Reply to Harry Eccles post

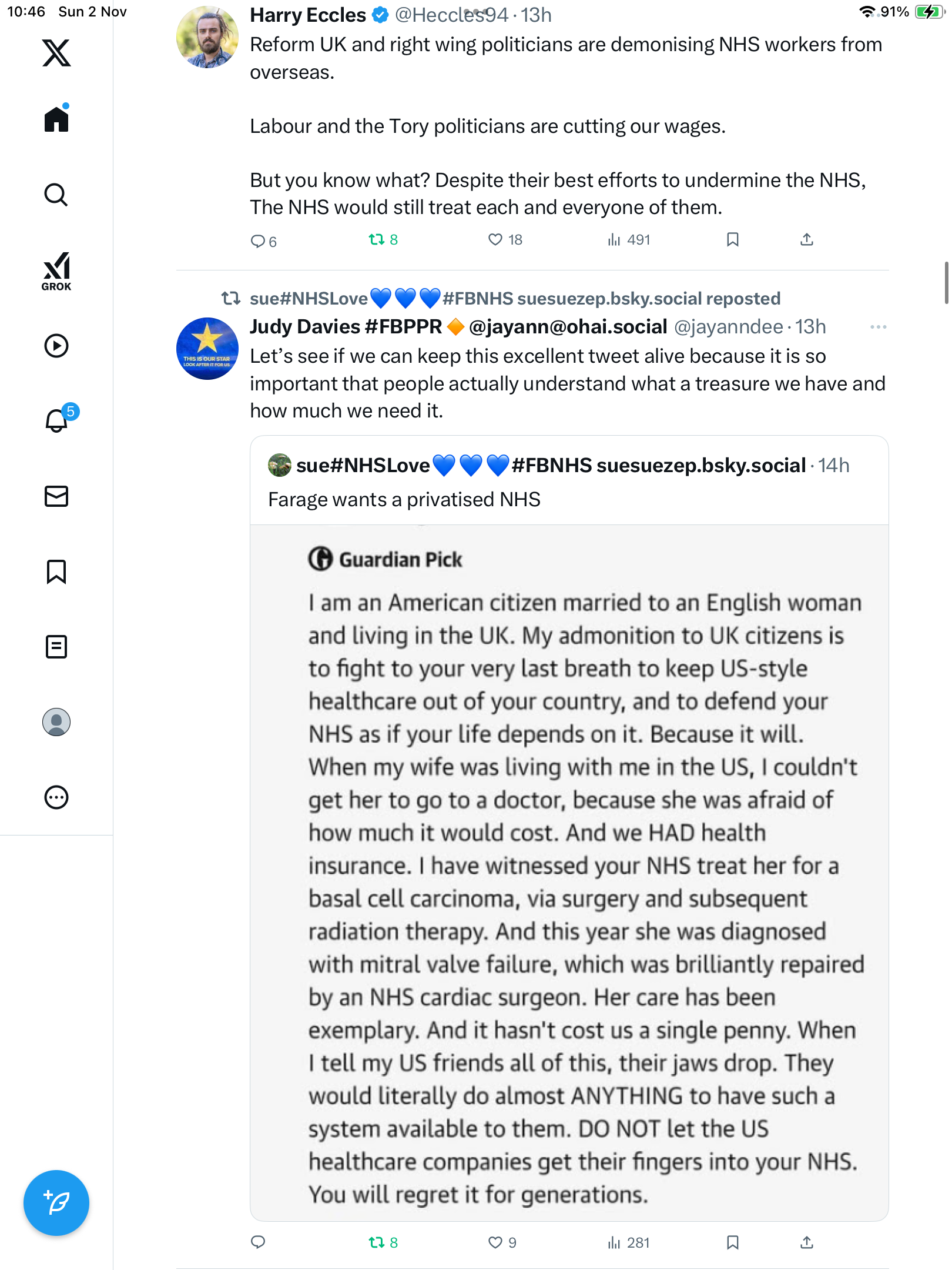pos(258,241)
